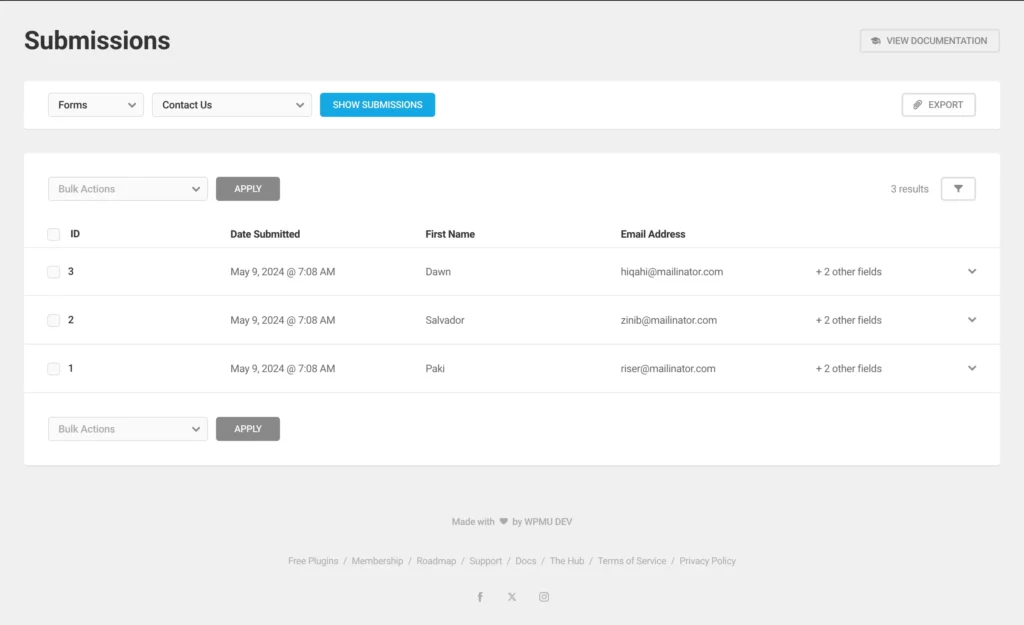Open the Forms type dropdown
This screenshot has width=1024, height=625.
[x=96, y=104]
